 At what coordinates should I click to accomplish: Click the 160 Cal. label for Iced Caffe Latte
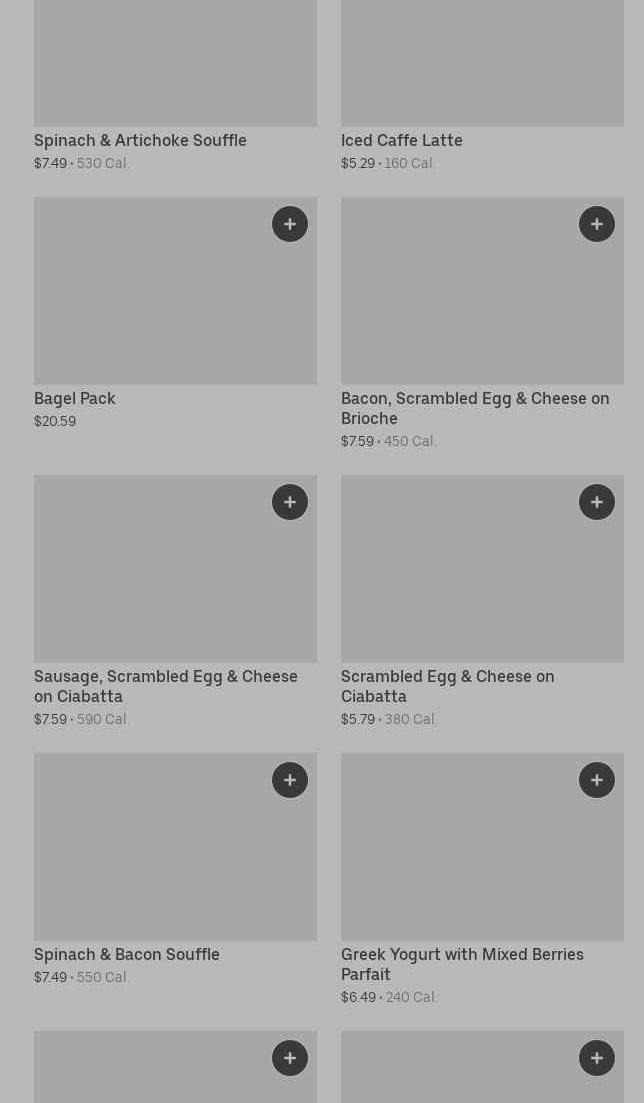410,163
